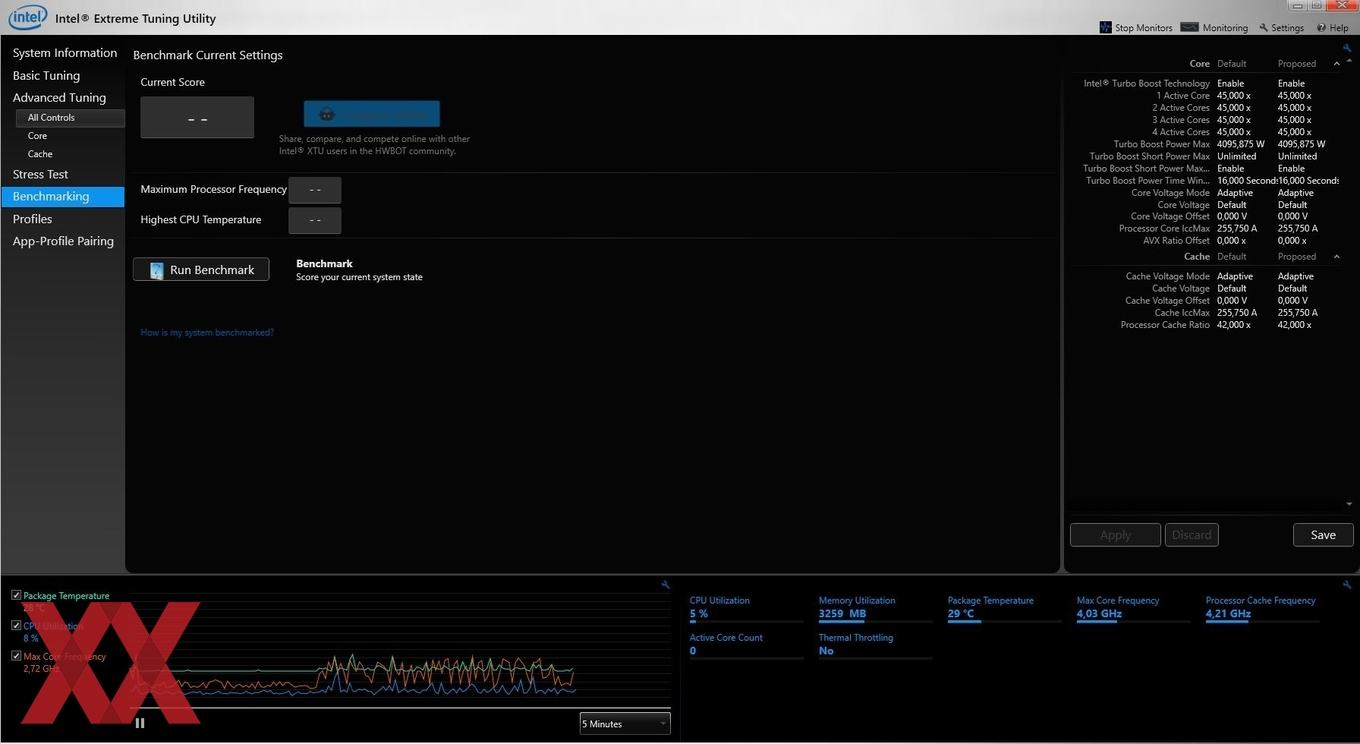Select Benchmarking in the sidebar
This screenshot has width=1360, height=744.
tap(62, 197)
